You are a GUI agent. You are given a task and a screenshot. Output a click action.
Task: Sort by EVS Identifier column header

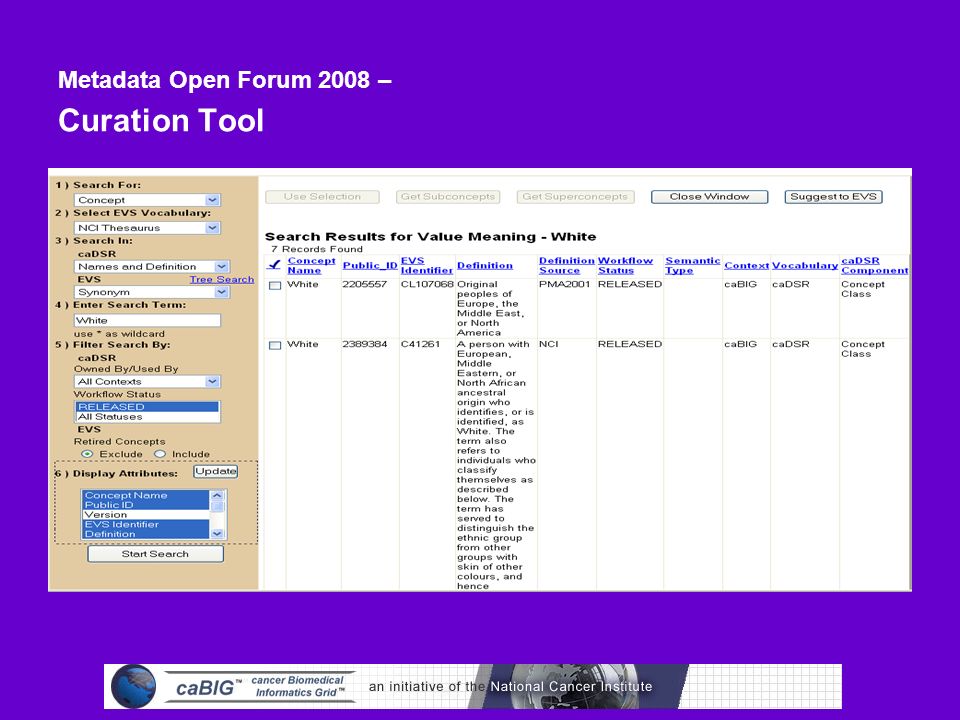click(426, 265)
